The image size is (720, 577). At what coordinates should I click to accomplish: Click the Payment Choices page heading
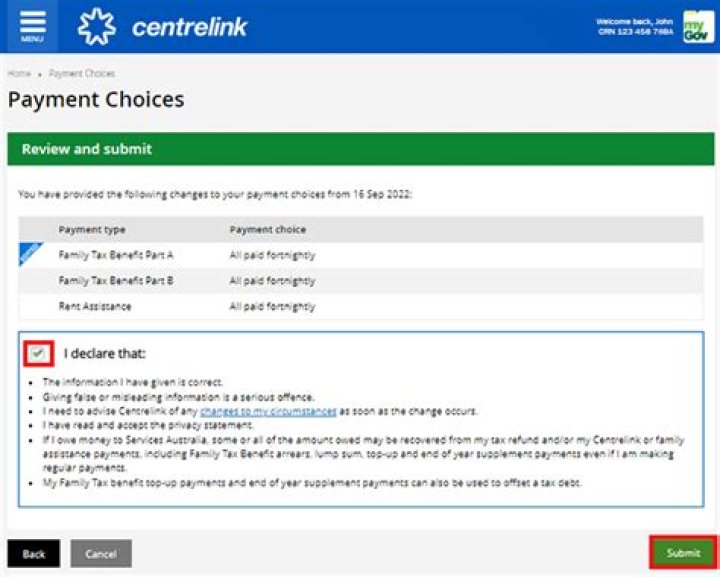(x=96, y=100)
